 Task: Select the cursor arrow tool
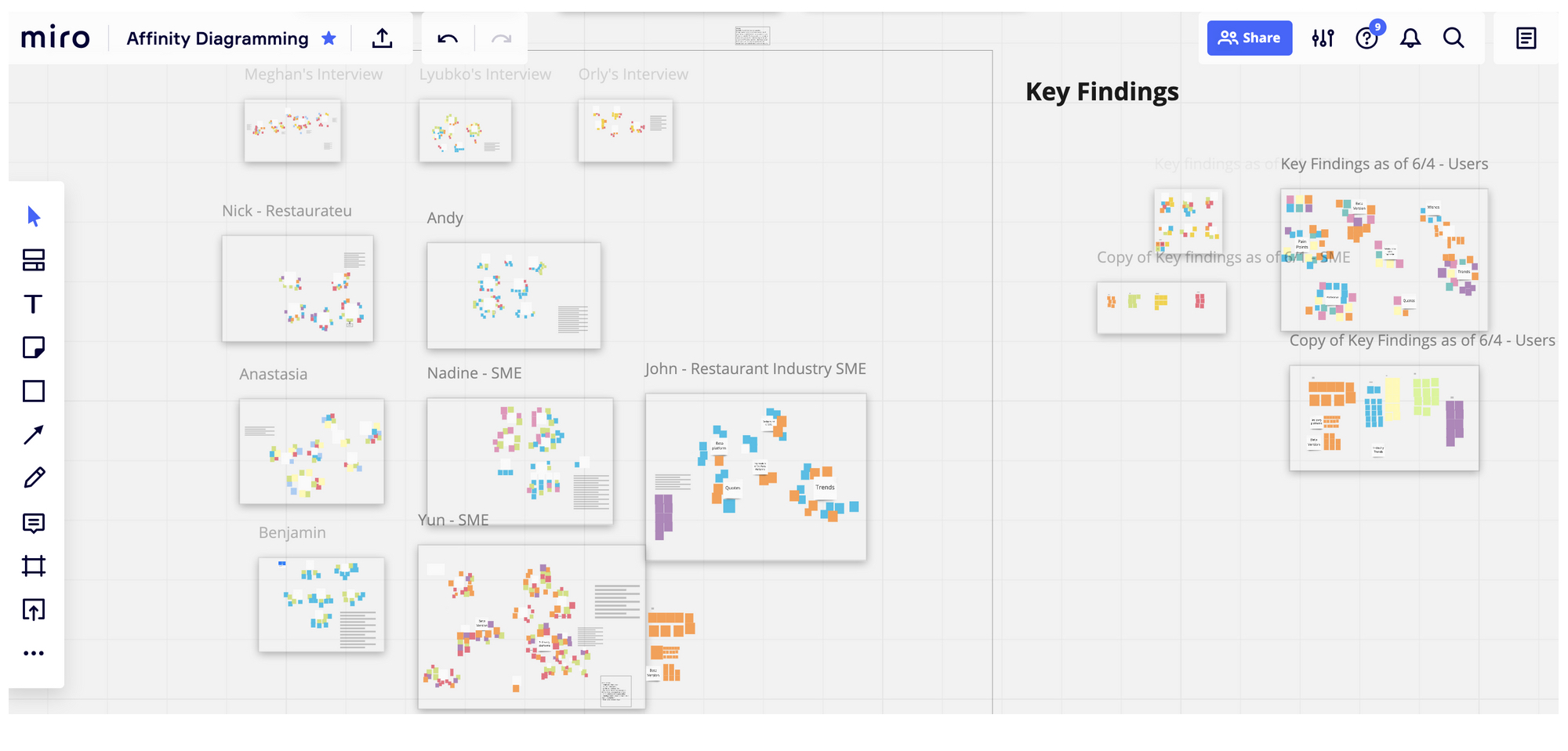pyautogui.click(x=34, y=216)
